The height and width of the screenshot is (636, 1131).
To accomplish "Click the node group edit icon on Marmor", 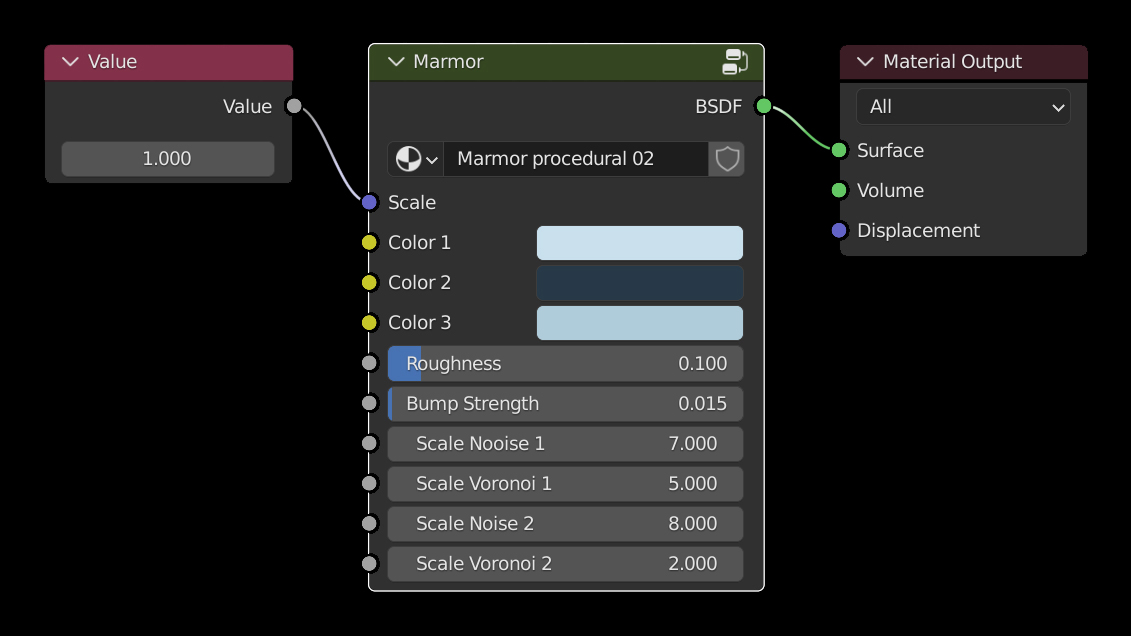I will (x=735, y=62).
